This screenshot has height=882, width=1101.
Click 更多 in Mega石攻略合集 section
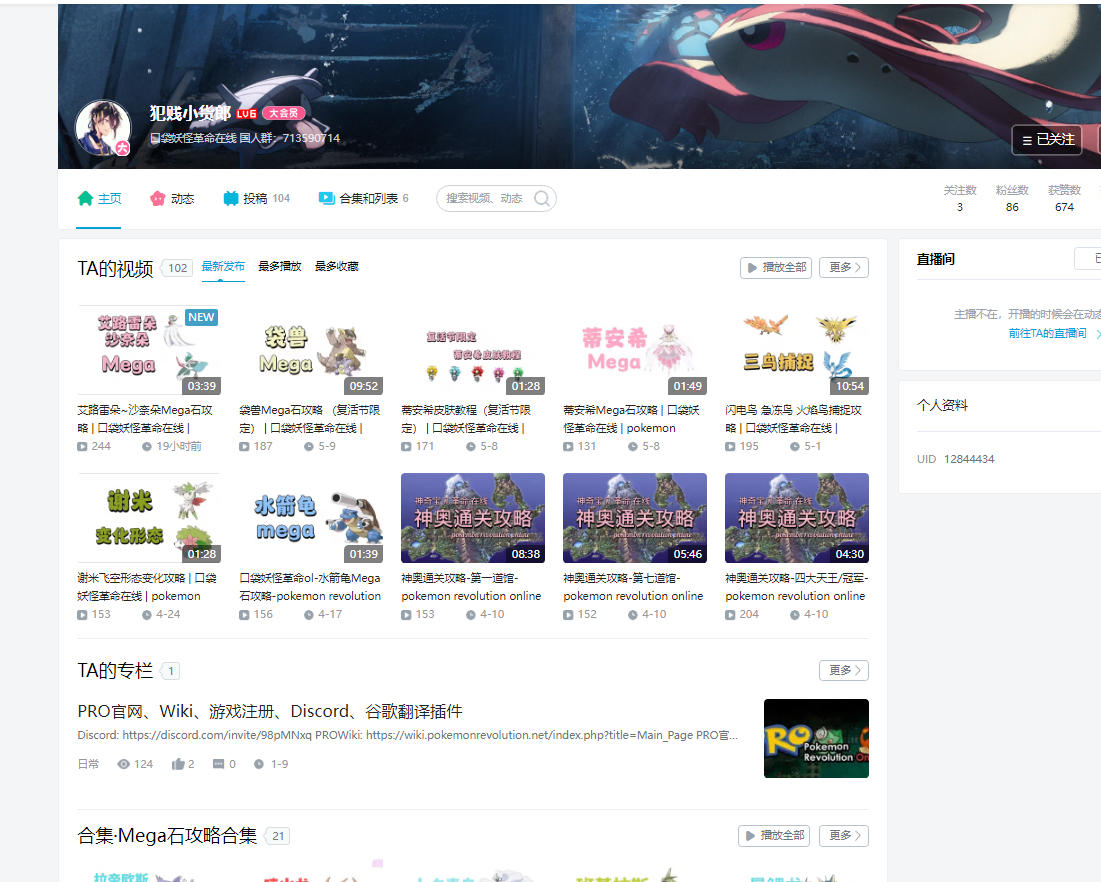pyautogui.click(x=844, y=836)
